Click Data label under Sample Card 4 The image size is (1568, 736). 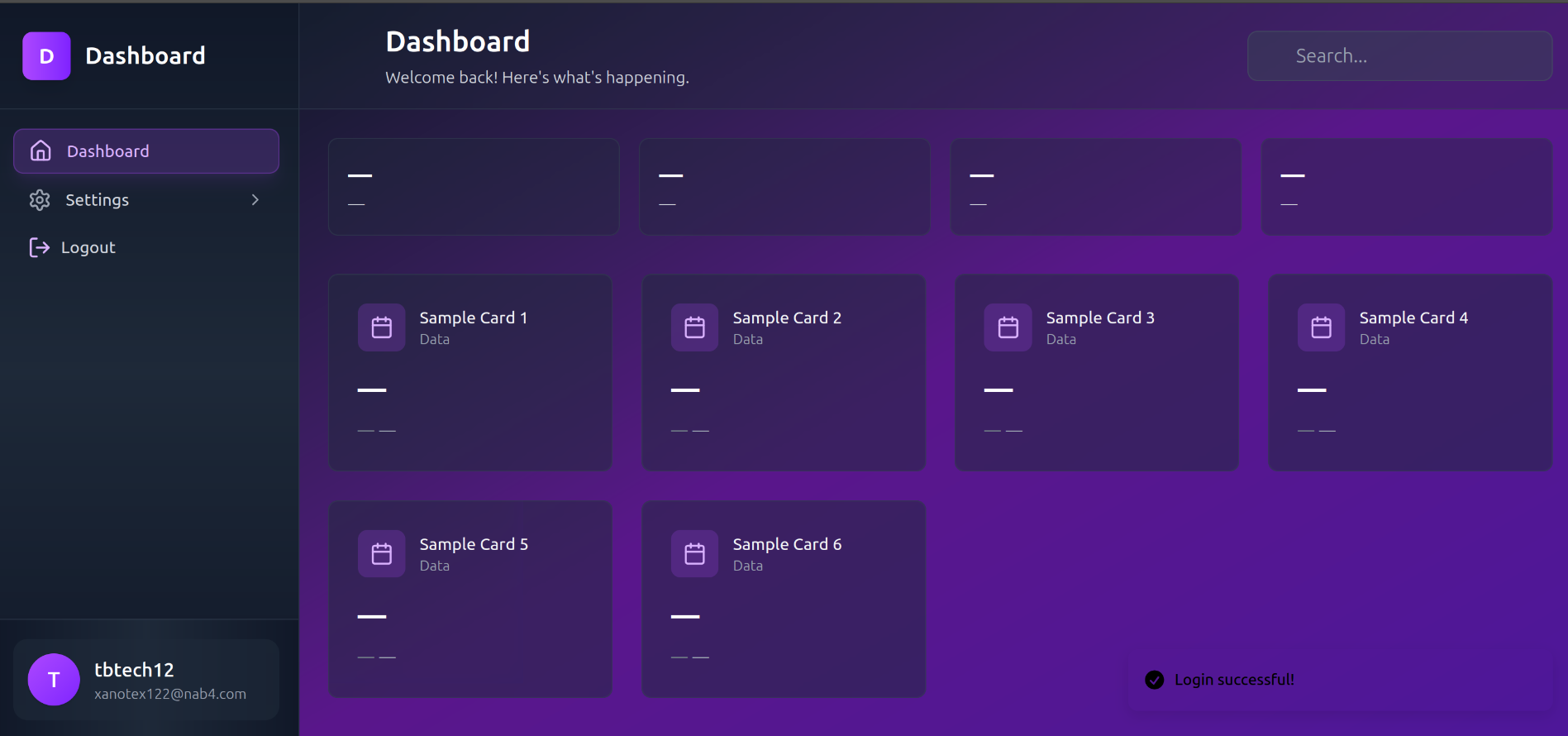[1375, 339]
